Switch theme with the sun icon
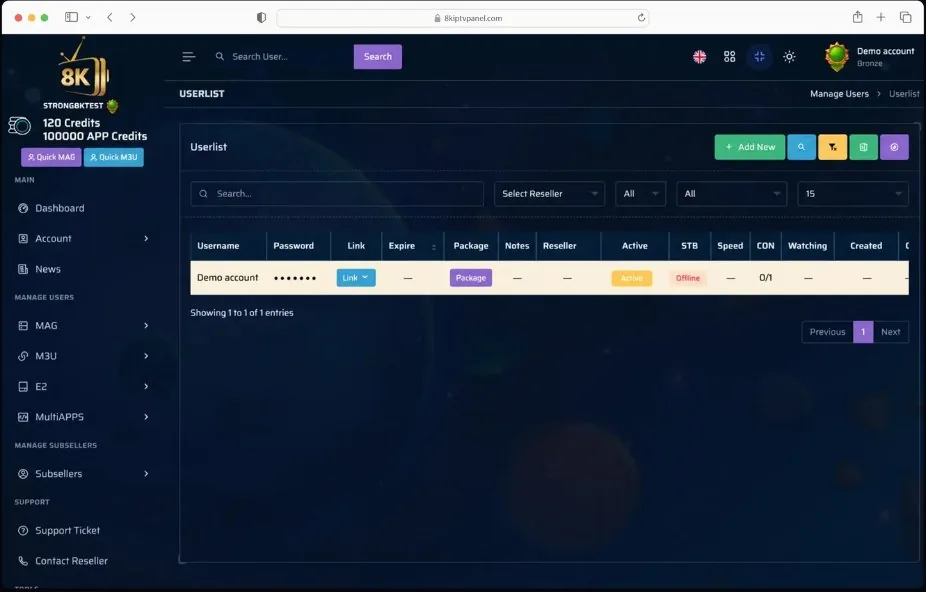926x592 pixels. (x=789, y=57)
